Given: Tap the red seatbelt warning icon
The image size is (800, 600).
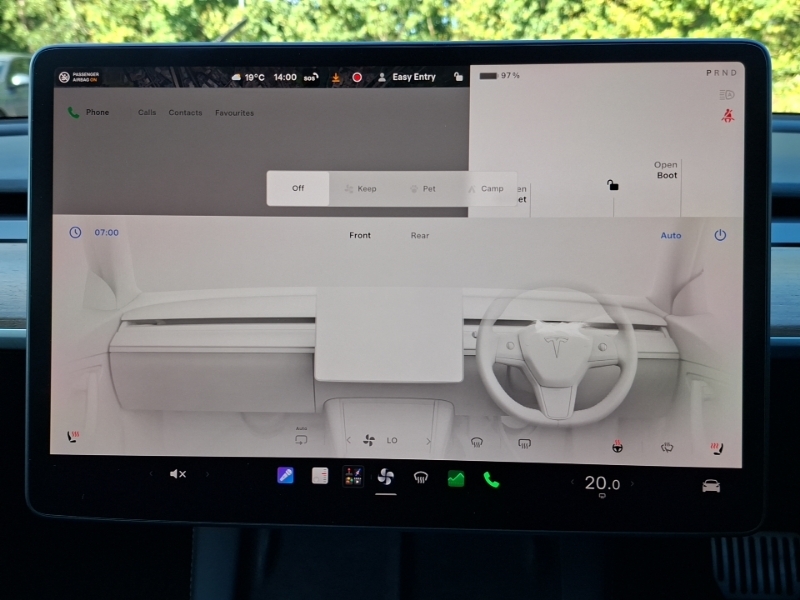Looking at the screenshot, I should (x=727, y=116).
